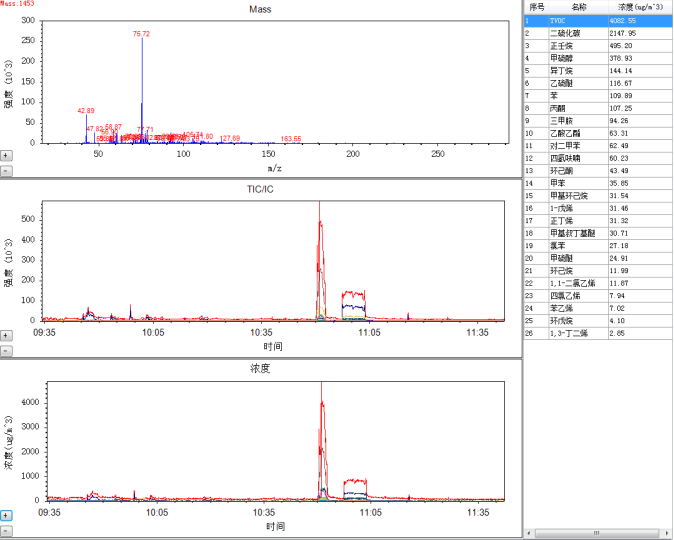Select the 丙酮 row
The image size is (674, 540).
[598, 108]
